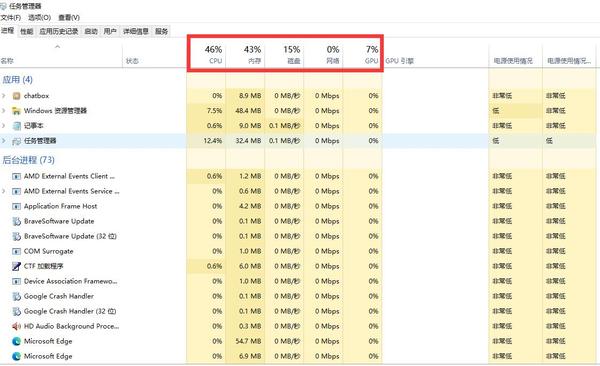Click the CTF 加载程序 pen icon
The width and height of the screenshot is (600, 366).
pos(16,266)
